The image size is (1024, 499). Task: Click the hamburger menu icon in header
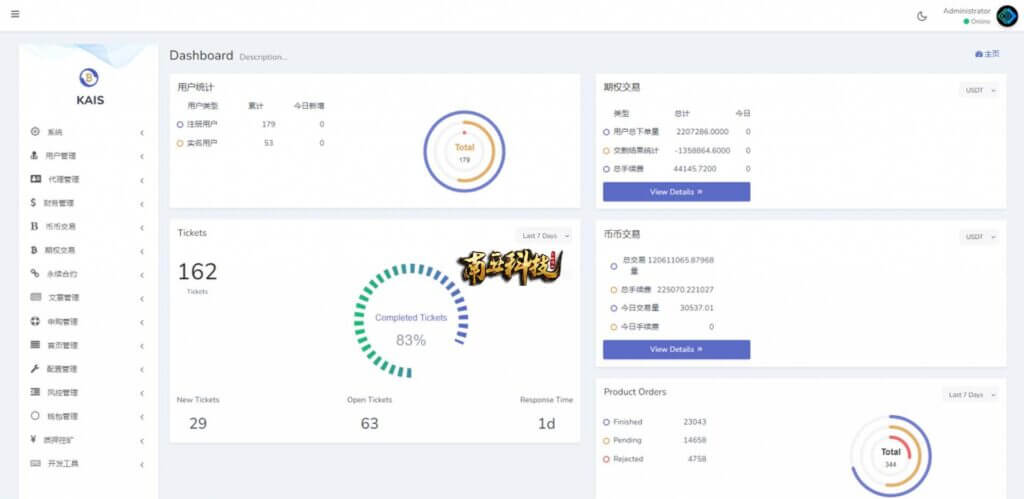[15, 14]
